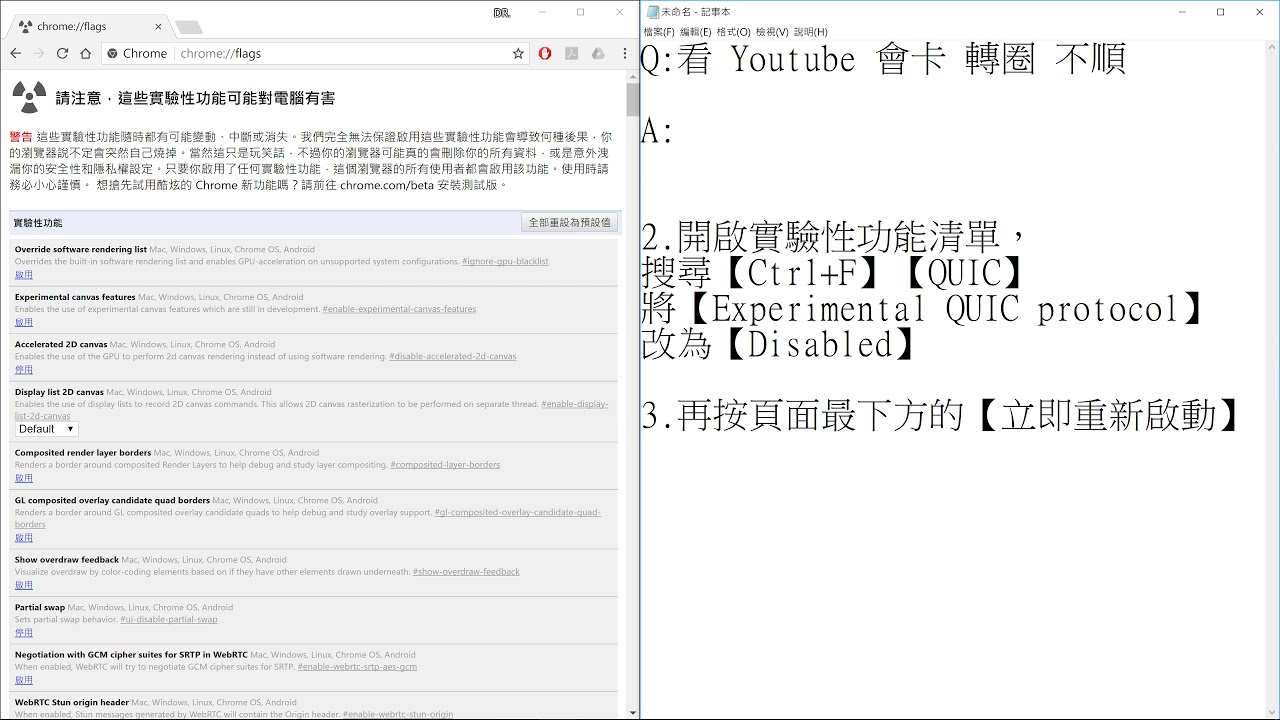The image size is (1280, 720).
Task: Click the flags page scrollbar thumb
Action: click(x=633, y=99)
